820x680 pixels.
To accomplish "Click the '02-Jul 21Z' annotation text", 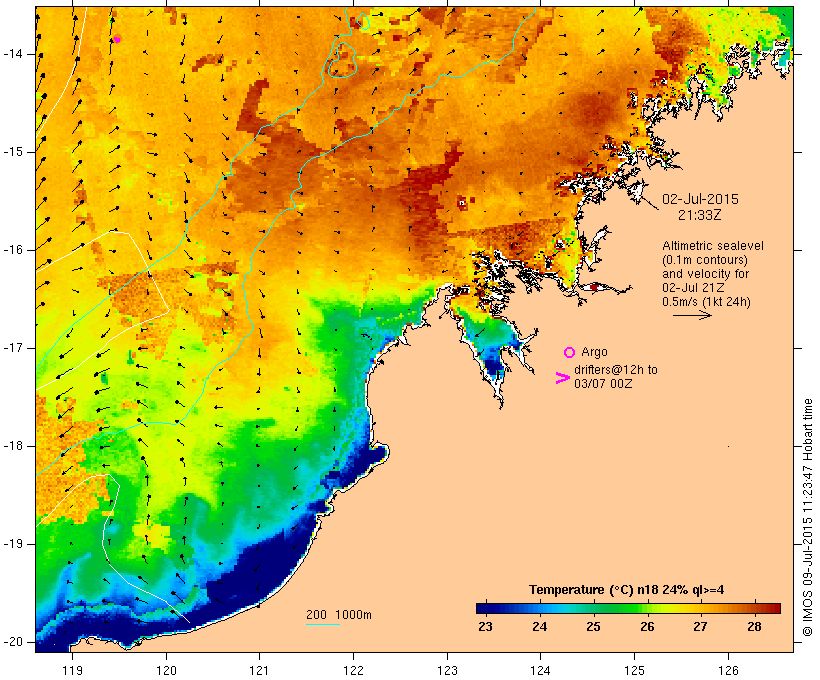I will click(693, 288).
